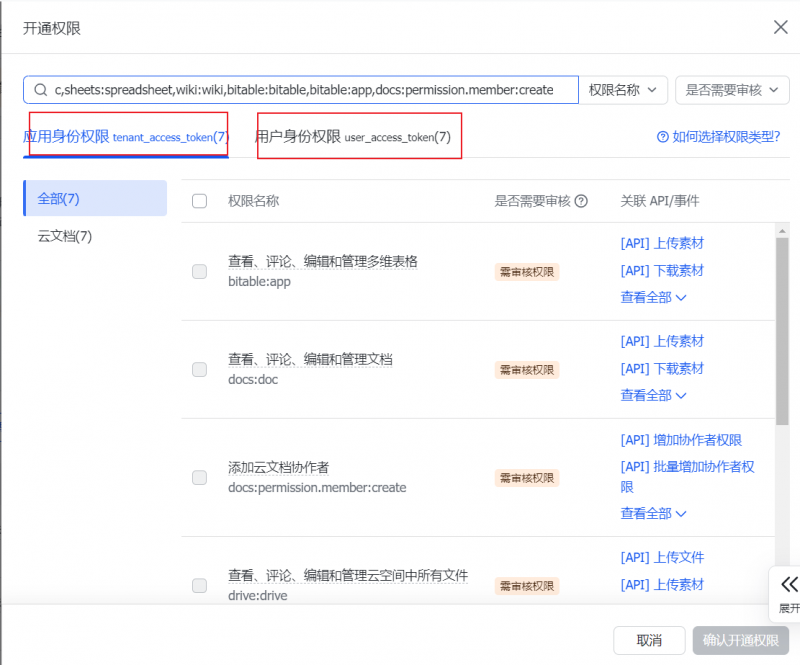Check the drive:drive permission checkbox
Screen dimensions: 800x665
pyautogui.click(x=199, y=586)
